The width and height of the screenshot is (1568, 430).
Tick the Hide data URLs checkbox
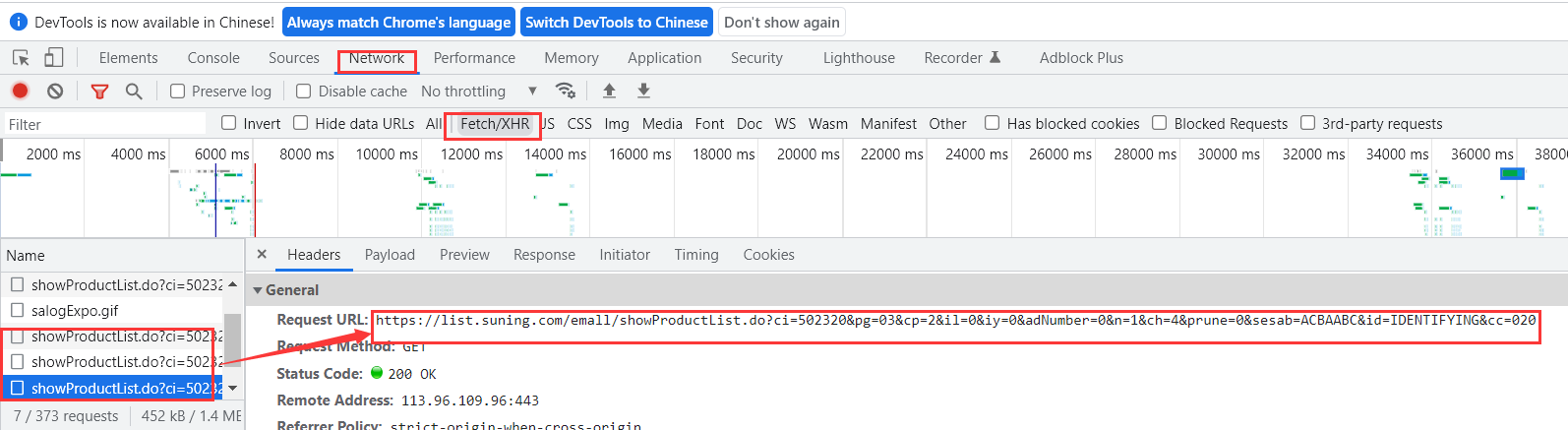(x=301, y=123)
